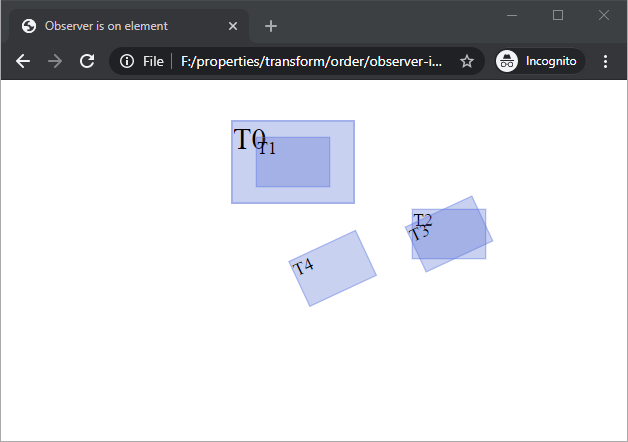Select the "Observer is on element" tab
The height and width of the screenshot is (442, 628).
[120, 26]
